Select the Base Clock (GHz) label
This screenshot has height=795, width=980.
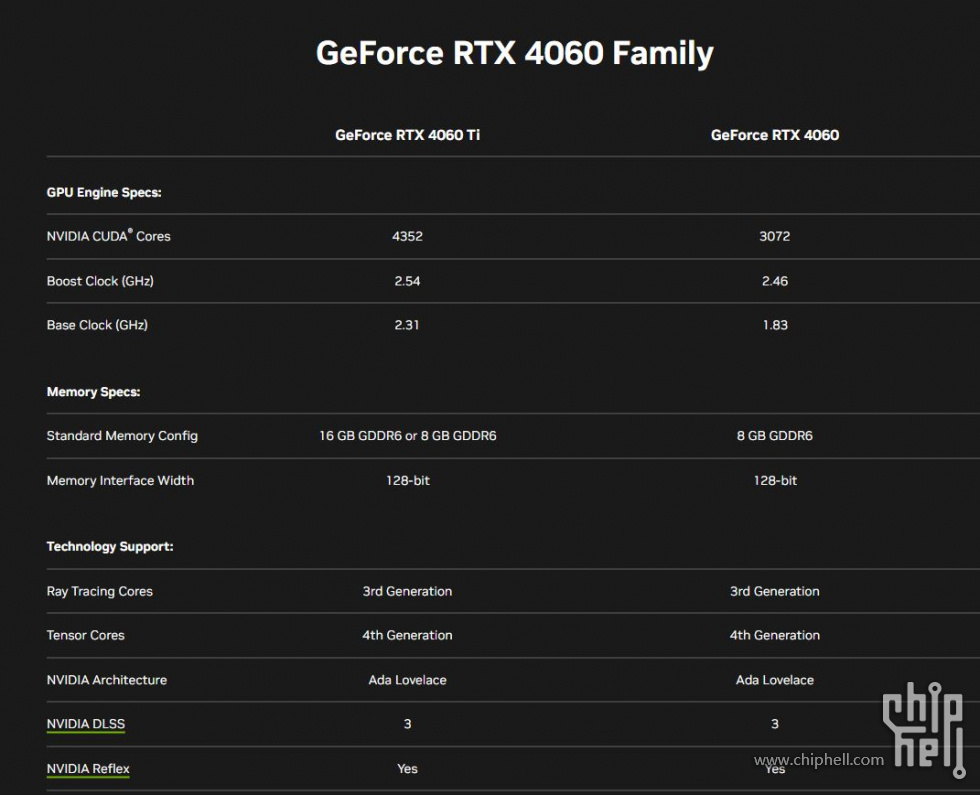coord(97,325)
